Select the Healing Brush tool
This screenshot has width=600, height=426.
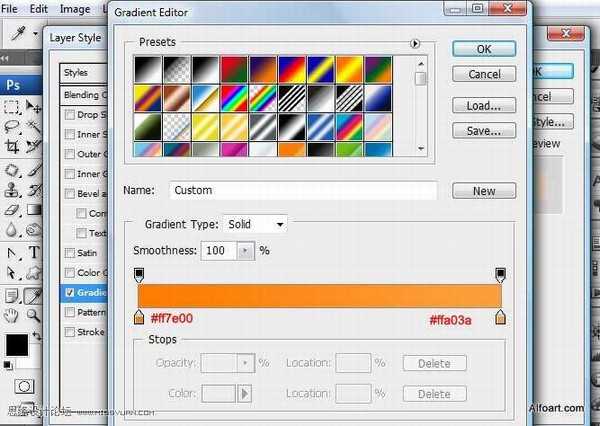pos(11,170)
